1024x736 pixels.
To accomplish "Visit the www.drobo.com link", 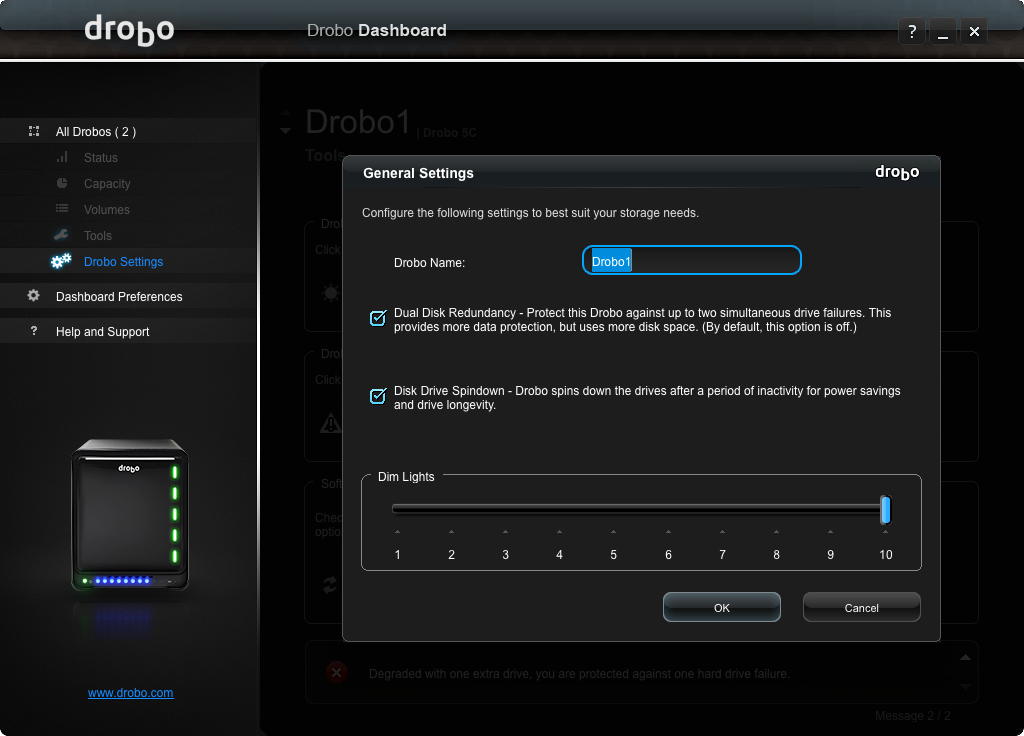I will [x=130, y=693].
